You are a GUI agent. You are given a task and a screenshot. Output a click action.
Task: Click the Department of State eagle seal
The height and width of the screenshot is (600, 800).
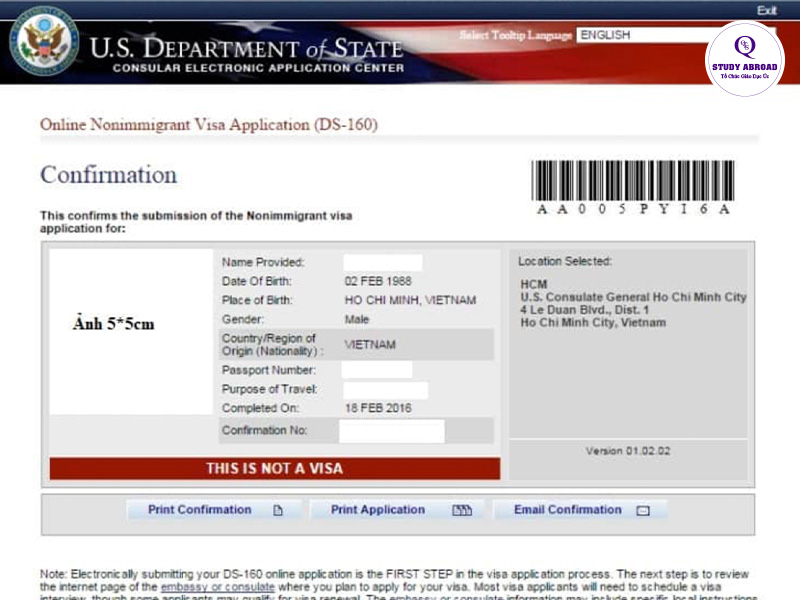tap(44, 41)
